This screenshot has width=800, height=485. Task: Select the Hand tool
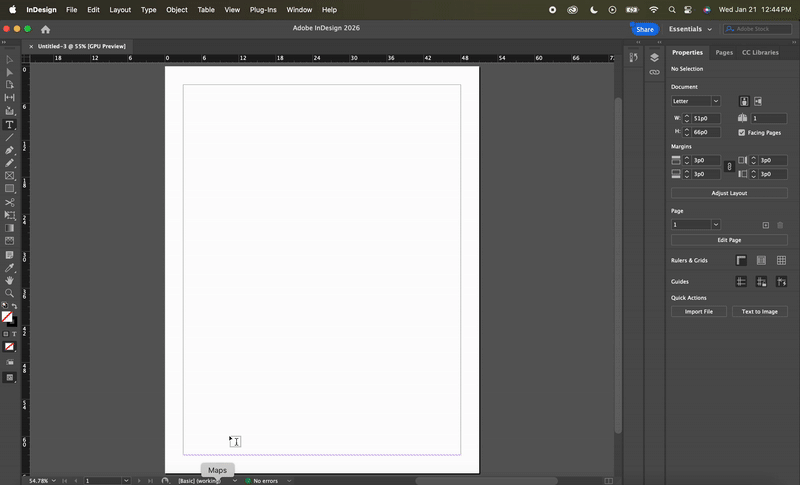(x=9, y=280)
